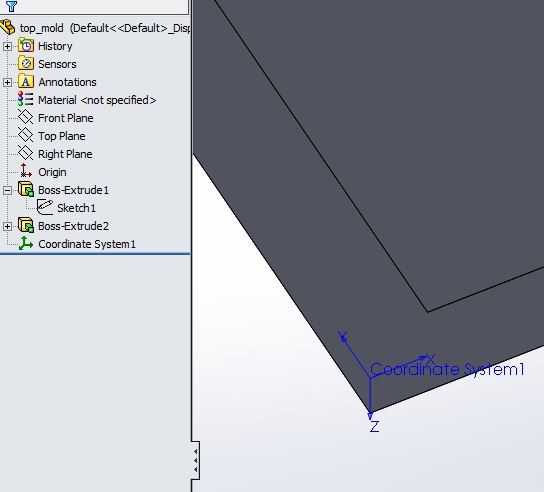This screenshot has height=492, width=544.
Task: Select the Right Plane label
Action: pos(65,154)
